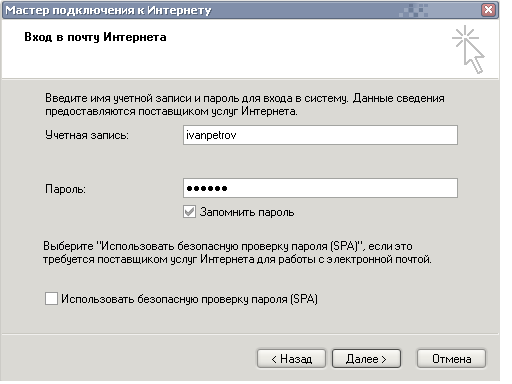Click the Учетная запись label
Screen dimensions: 512x384
[87, 135]
